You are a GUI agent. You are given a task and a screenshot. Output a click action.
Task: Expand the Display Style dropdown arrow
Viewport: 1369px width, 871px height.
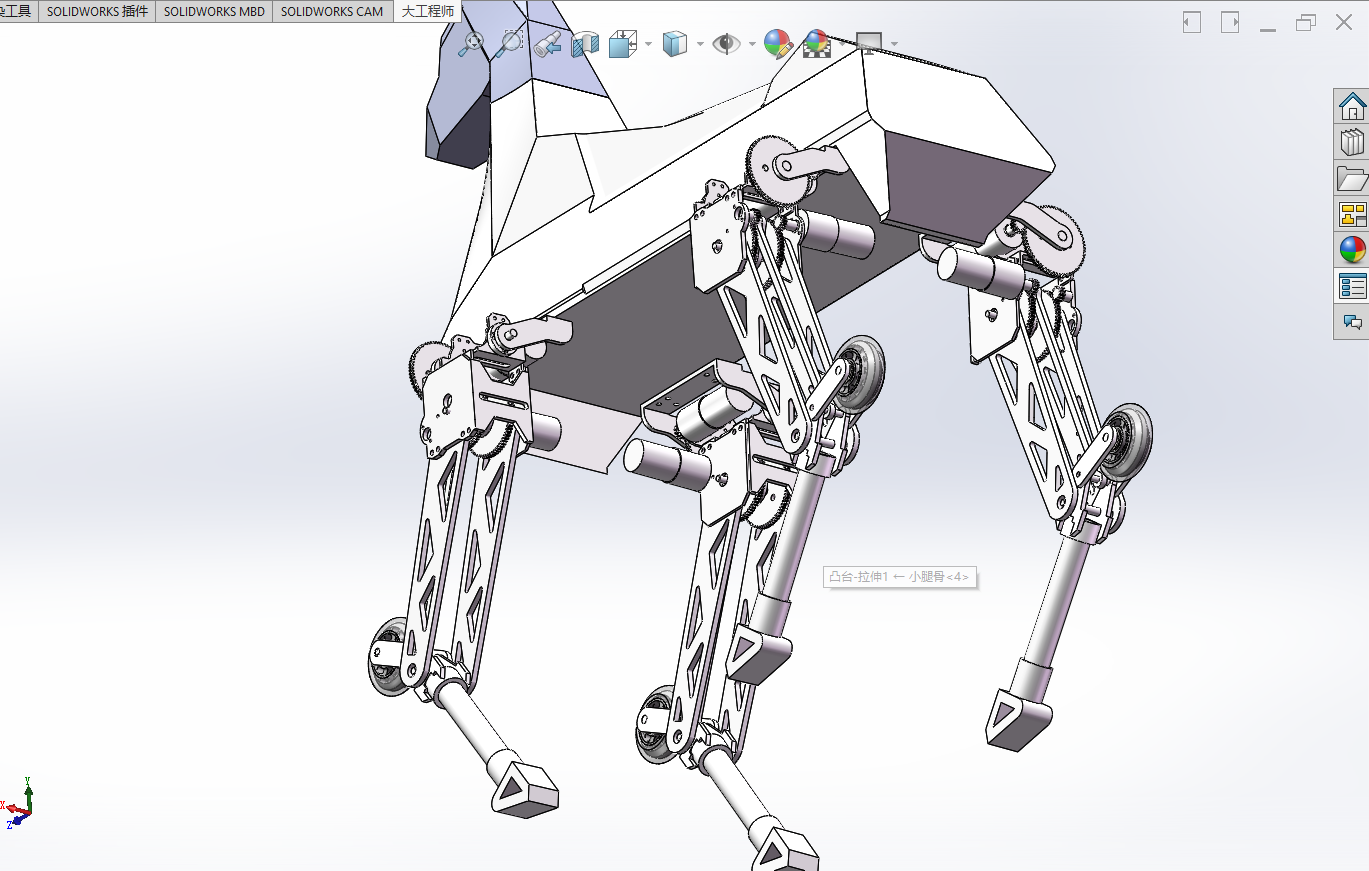[x=700, y=44]
